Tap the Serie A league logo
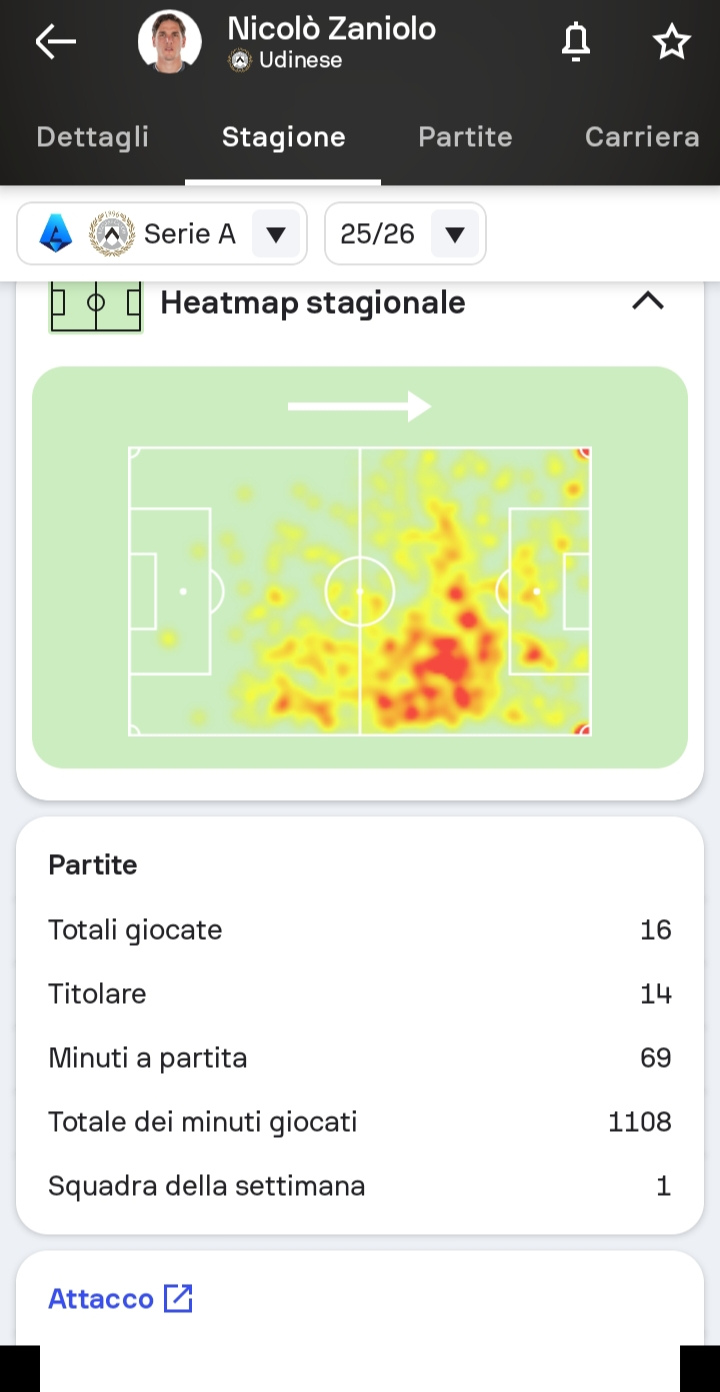 click(x=56, y=234)
